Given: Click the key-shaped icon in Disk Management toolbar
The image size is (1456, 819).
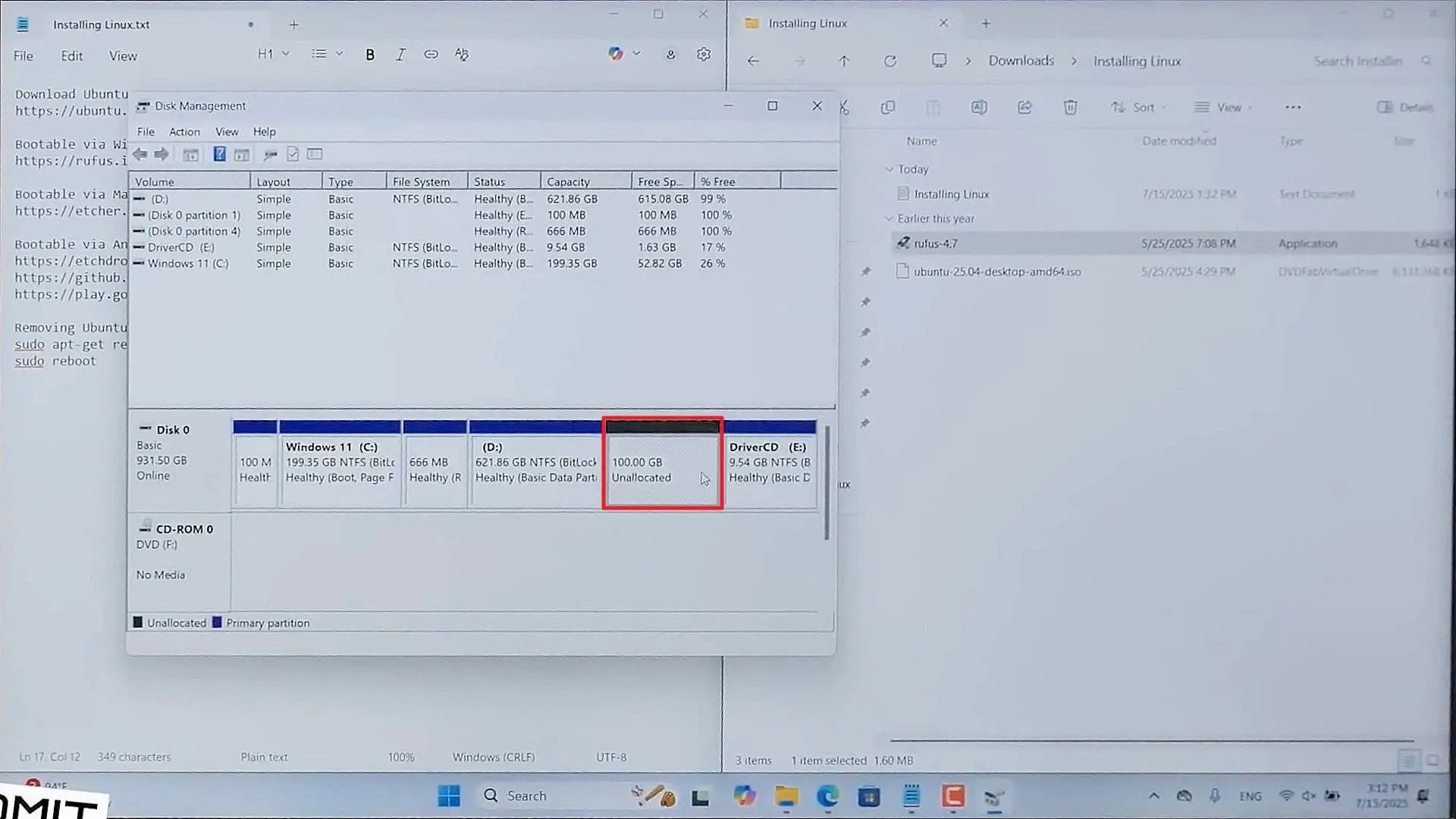Looking at the screenshot, I should click(270, 155).
